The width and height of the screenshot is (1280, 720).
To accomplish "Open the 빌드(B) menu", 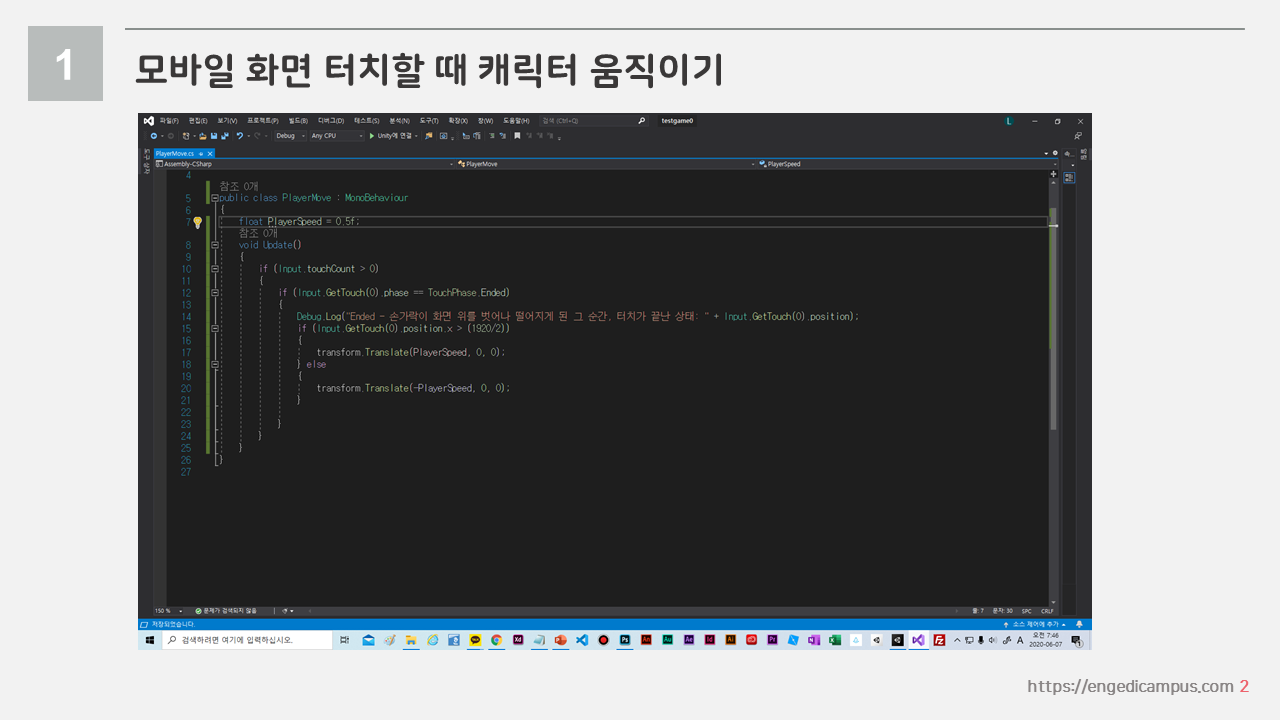I will pos(298,121).
